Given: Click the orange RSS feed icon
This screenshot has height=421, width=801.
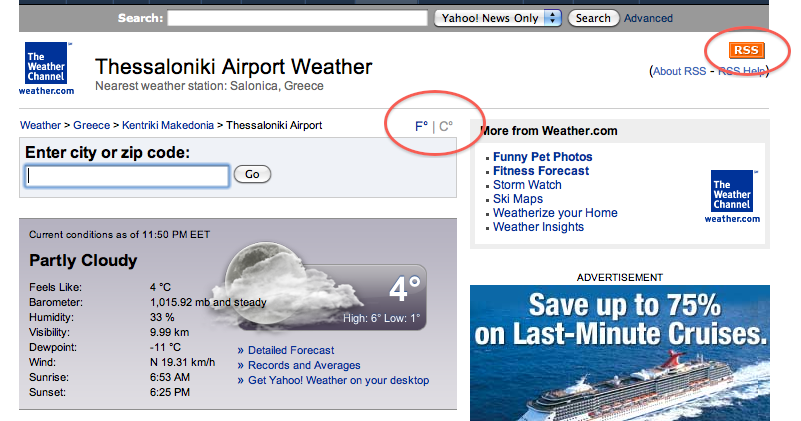Looking at the screenshot, I should (x=746, y=50).
